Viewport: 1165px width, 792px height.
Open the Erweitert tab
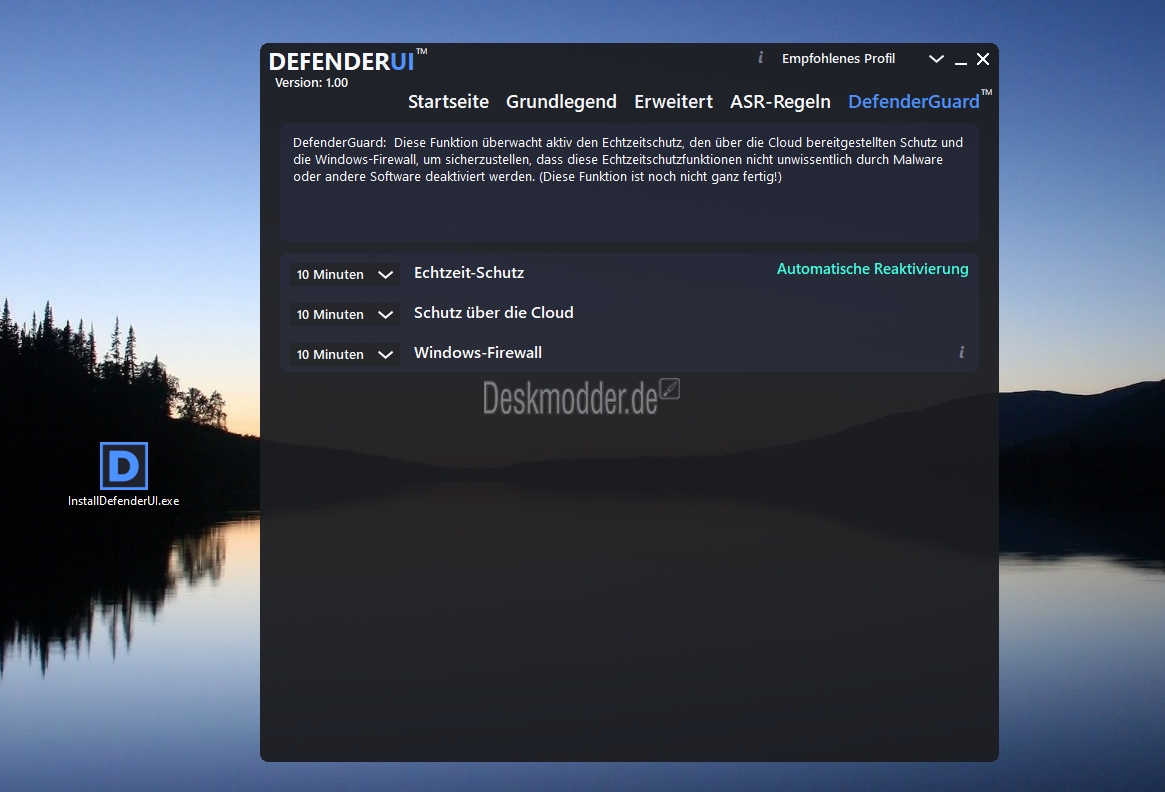pos(673,102)
